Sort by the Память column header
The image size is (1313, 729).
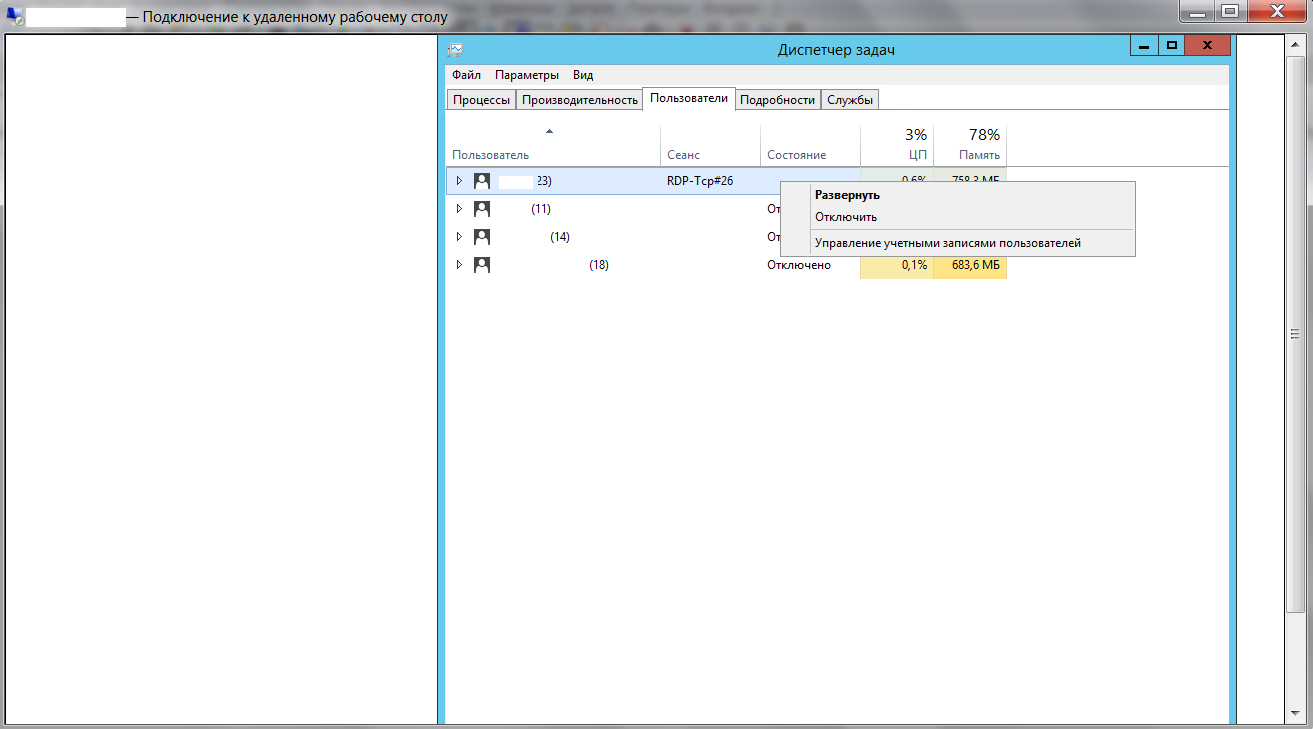tap(969, 145)
